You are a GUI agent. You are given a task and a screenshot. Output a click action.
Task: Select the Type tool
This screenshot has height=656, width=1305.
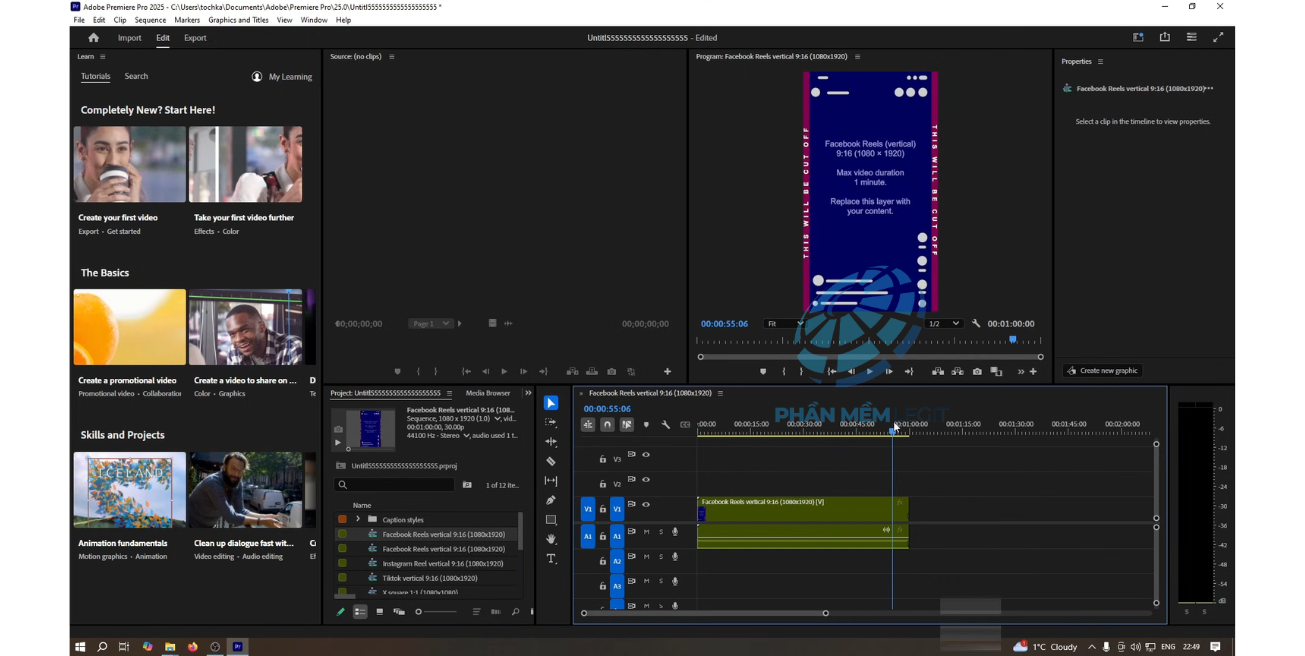coord(551,559)
